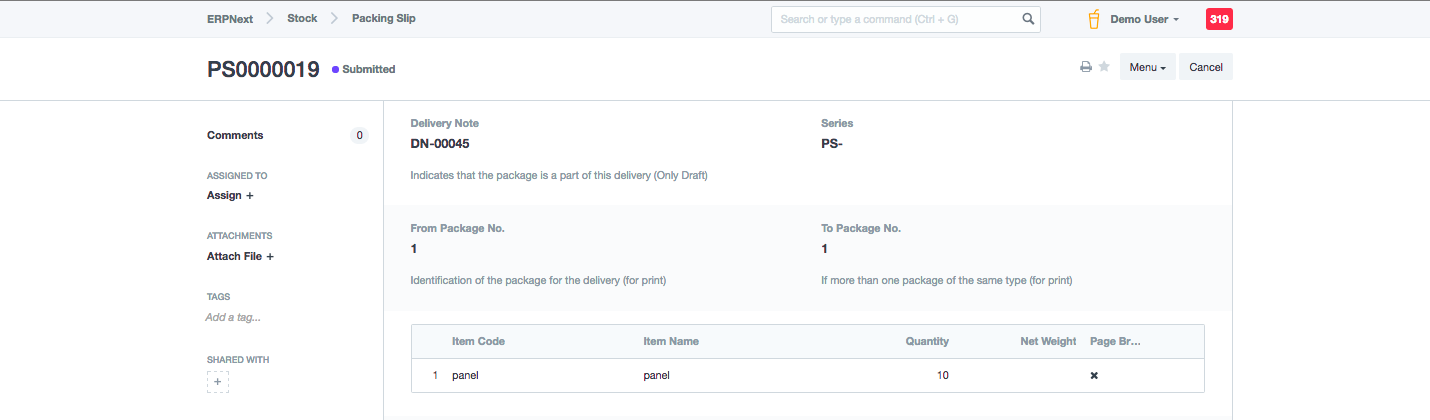
Task: Expand the Menu dropdown button
Action: click(1147, 67)
